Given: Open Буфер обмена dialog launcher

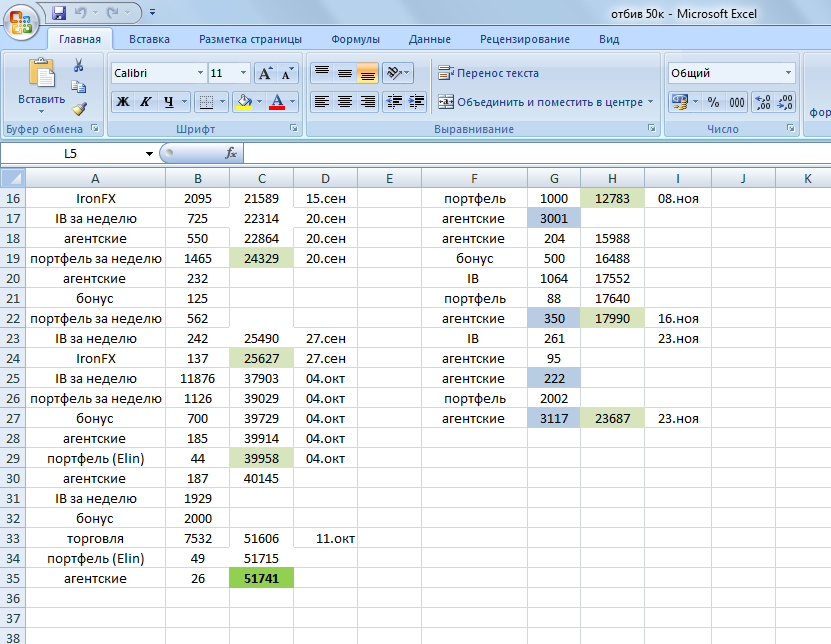Looking at the screenshot, I should point(95,128).
